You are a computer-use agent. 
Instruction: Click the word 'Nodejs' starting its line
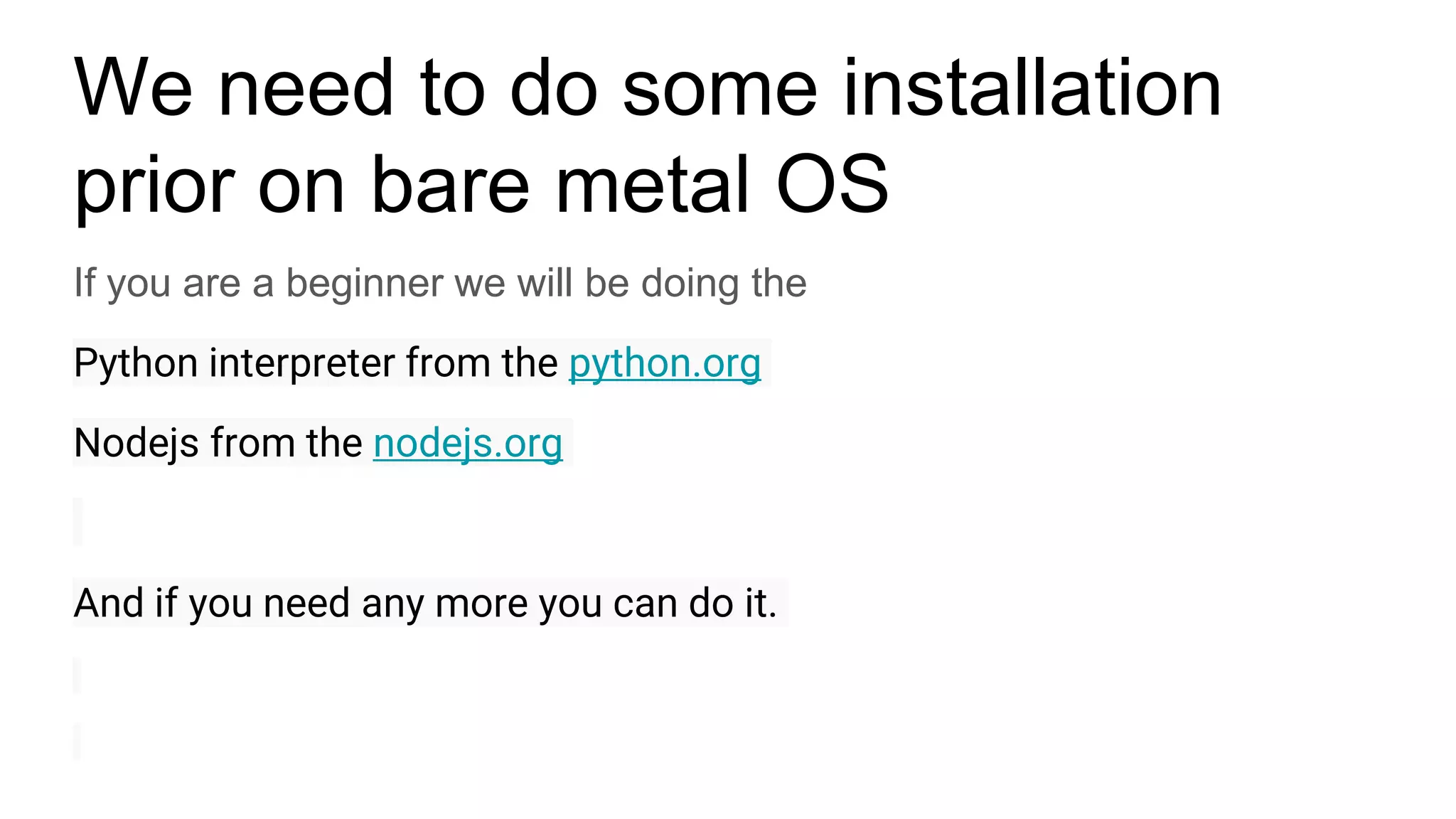point(136,443)
